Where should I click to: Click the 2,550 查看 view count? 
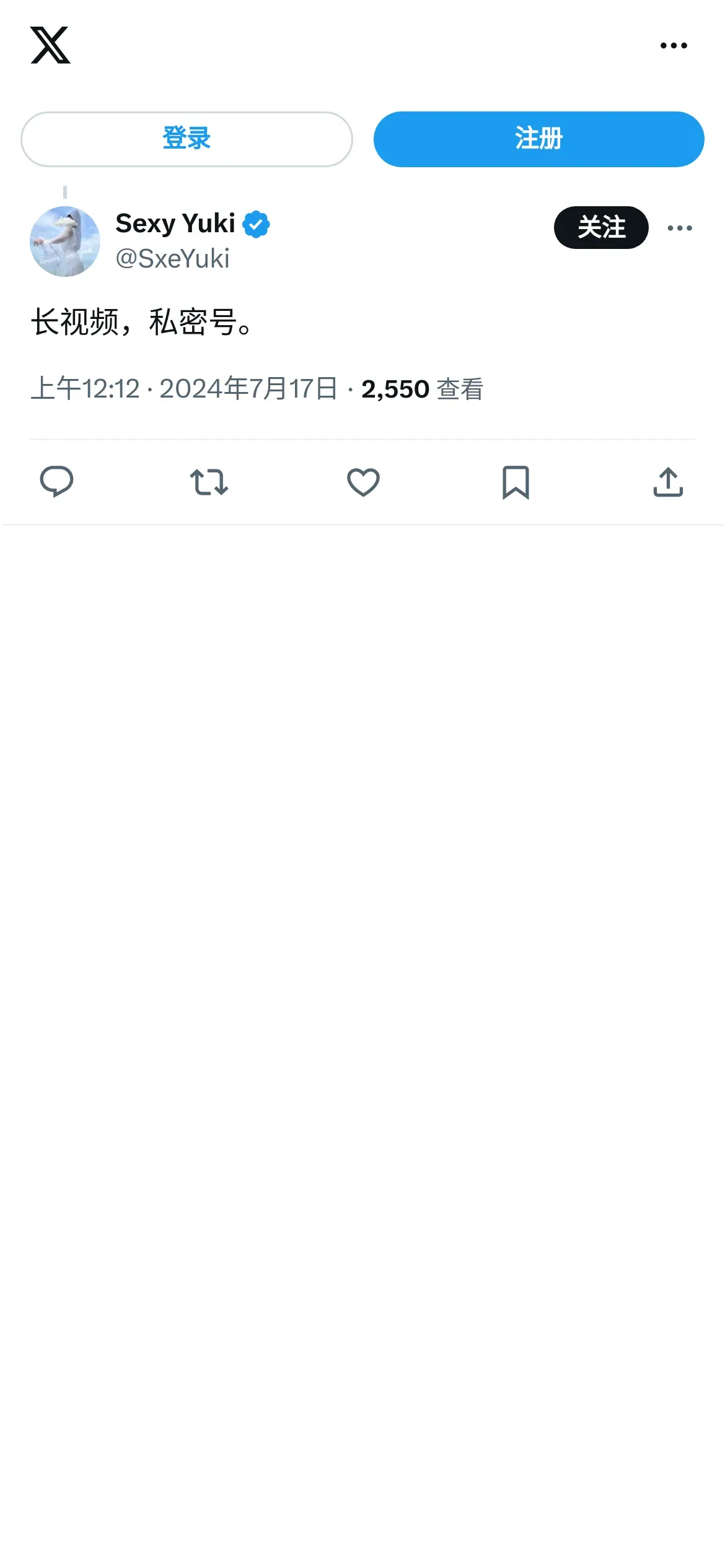click(422, 389)
